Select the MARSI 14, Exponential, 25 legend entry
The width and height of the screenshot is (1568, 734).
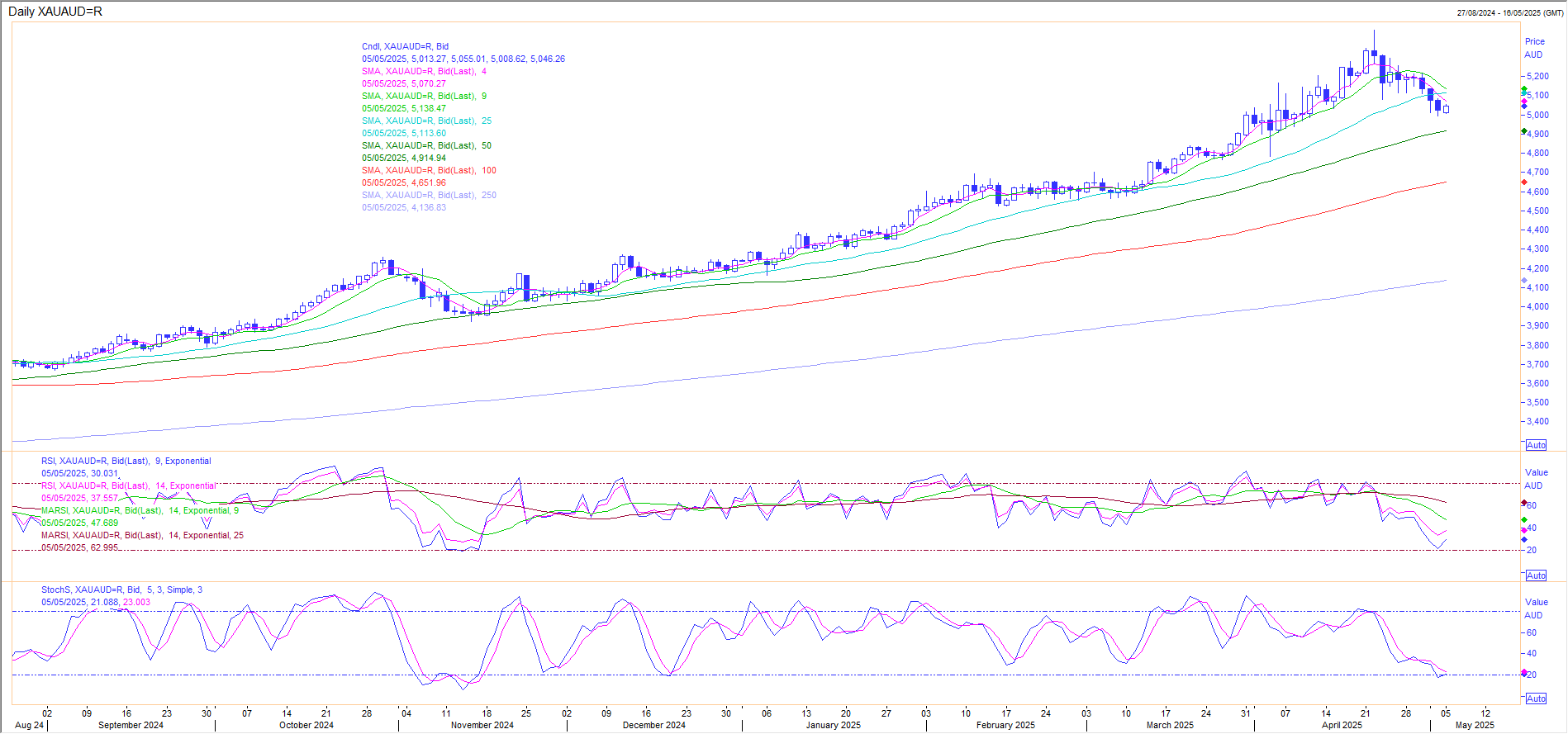(142, 535)
